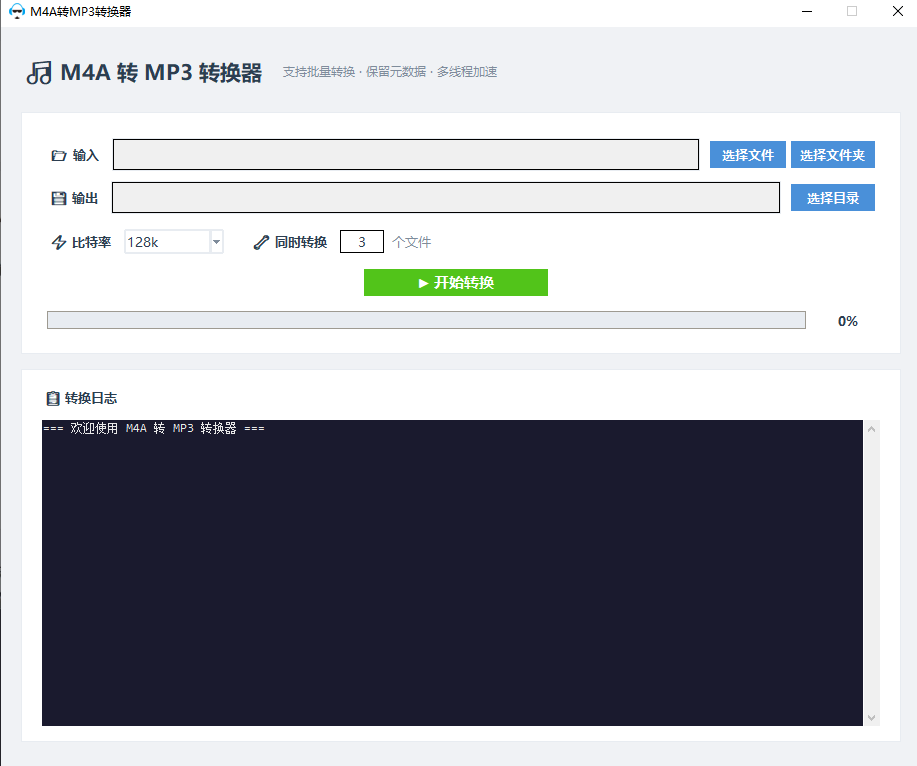Click the 0% progress label

point(847,321)
